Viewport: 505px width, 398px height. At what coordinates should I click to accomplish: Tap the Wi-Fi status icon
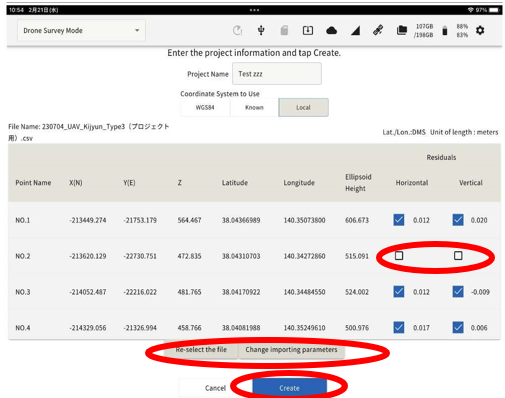[x=471, y=10]
